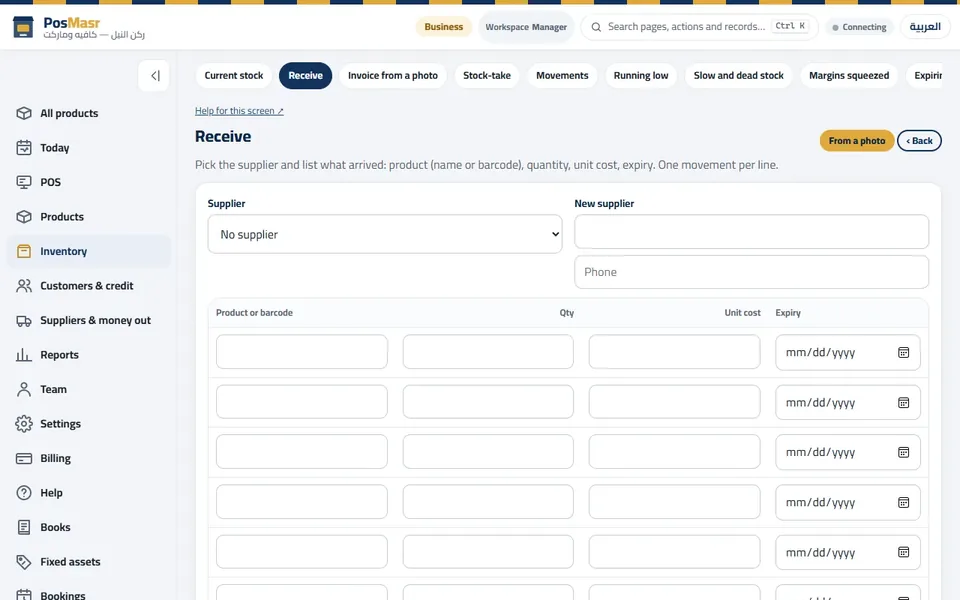Click the Team person icon
The width and height of the screenshot is (960, 600).
point(24,389)
